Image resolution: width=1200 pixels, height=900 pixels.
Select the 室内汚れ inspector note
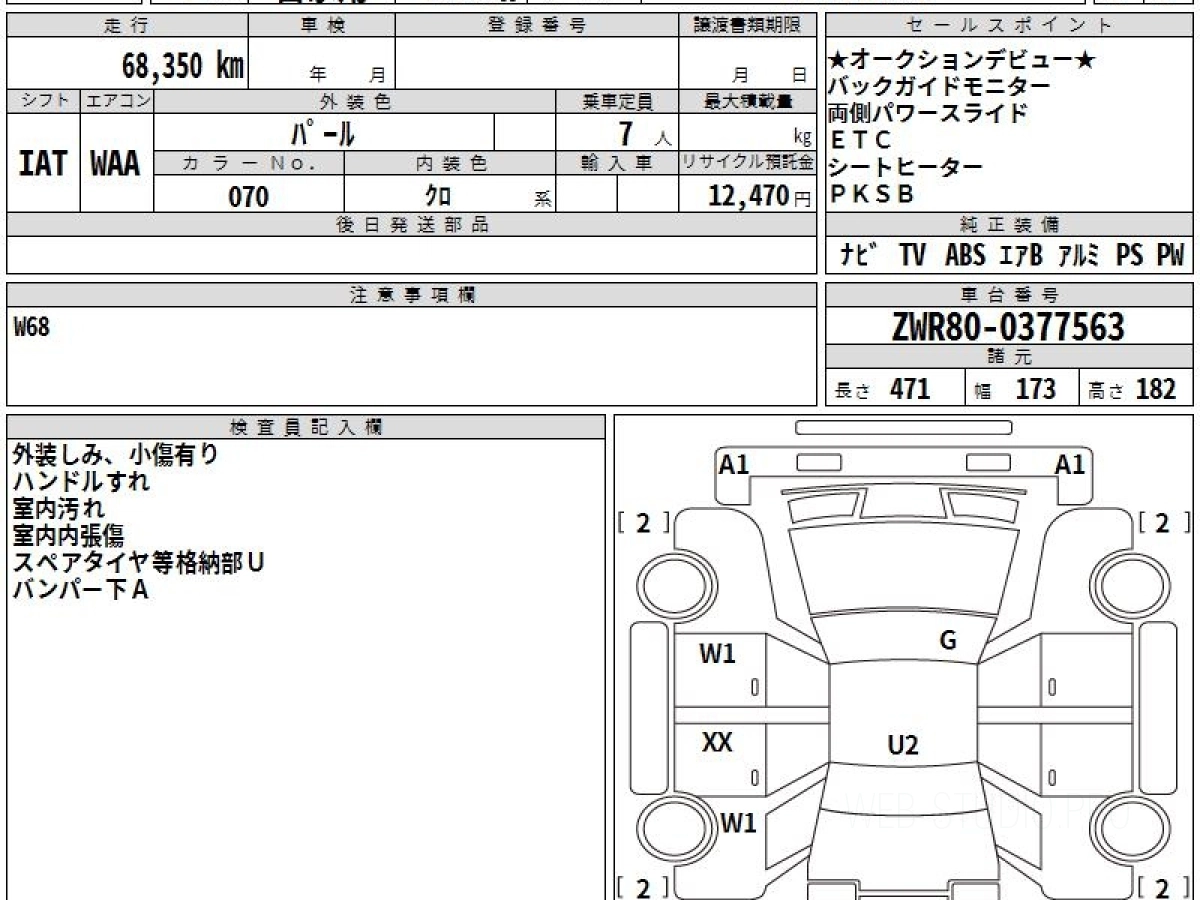[58, 508]
